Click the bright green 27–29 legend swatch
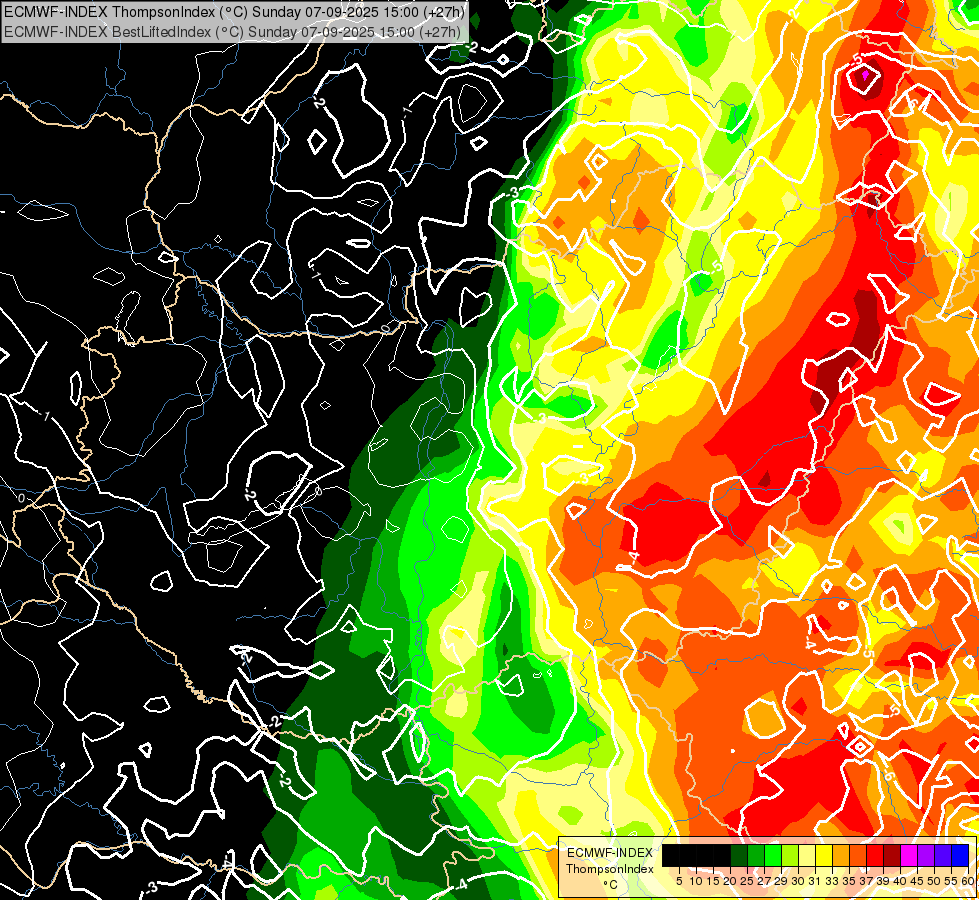 tap(773, 855)
